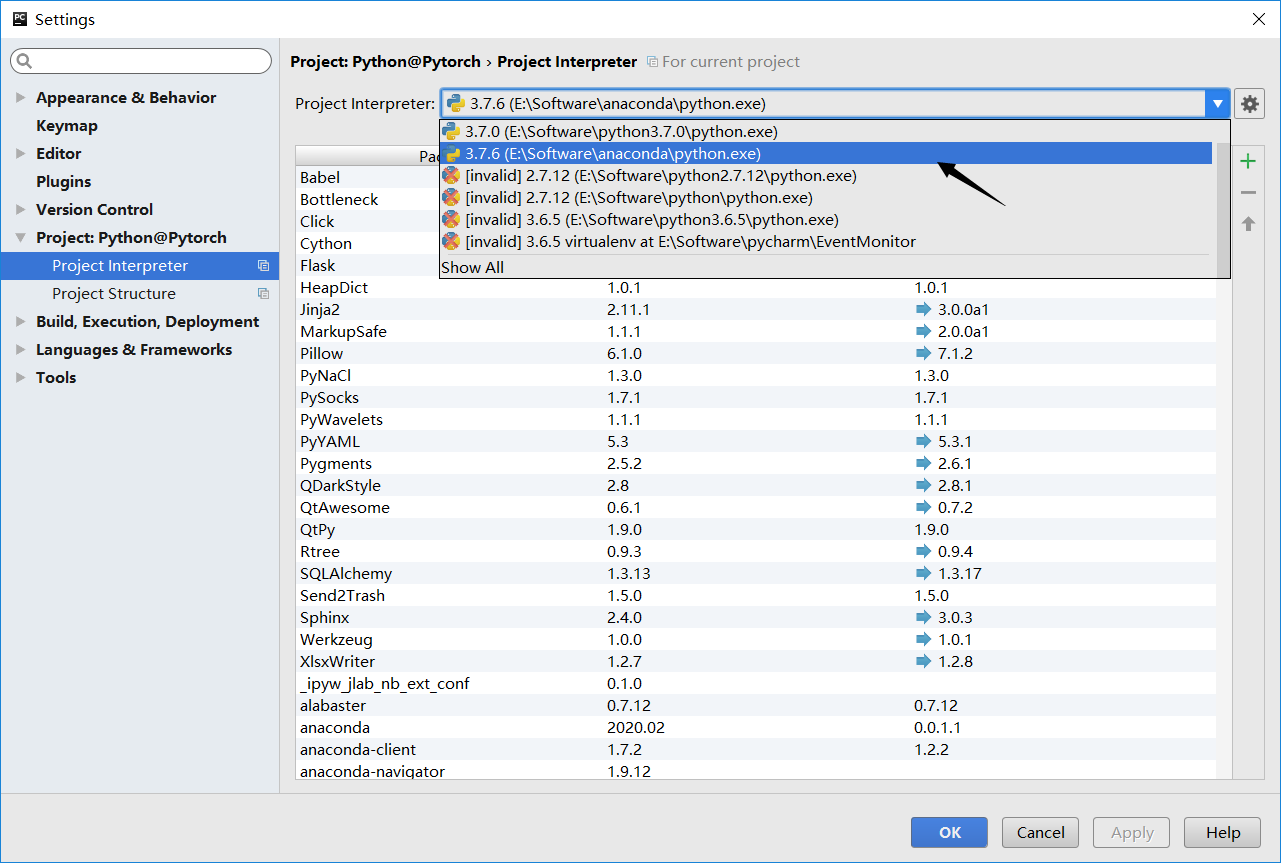The height and width of the screenshot is (863, 1281).
Task: Click the minus icon to uninstall a package
Action: click(x=1247, y=192)
